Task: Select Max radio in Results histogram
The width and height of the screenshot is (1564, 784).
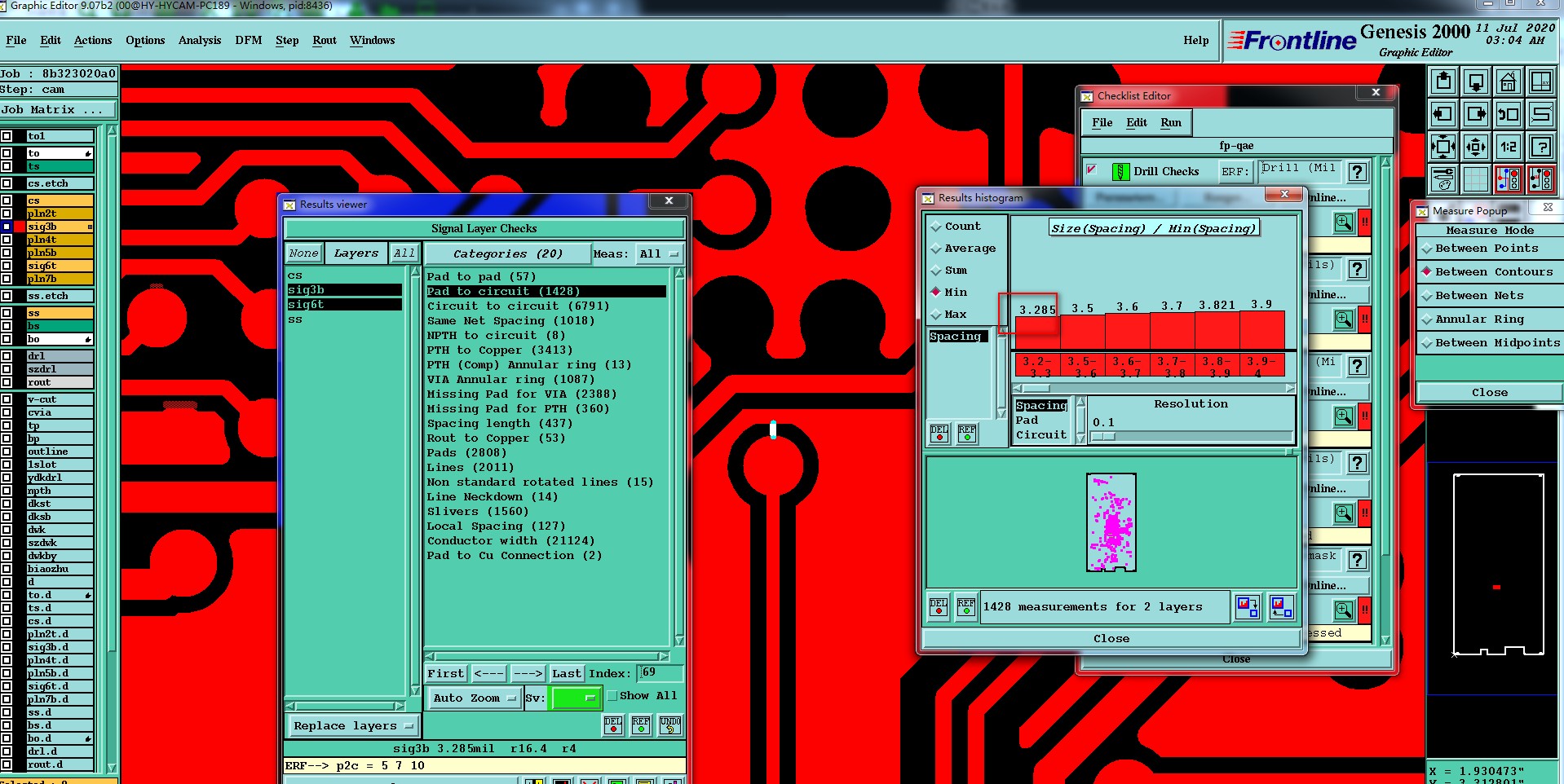Action: pos(936,315)
